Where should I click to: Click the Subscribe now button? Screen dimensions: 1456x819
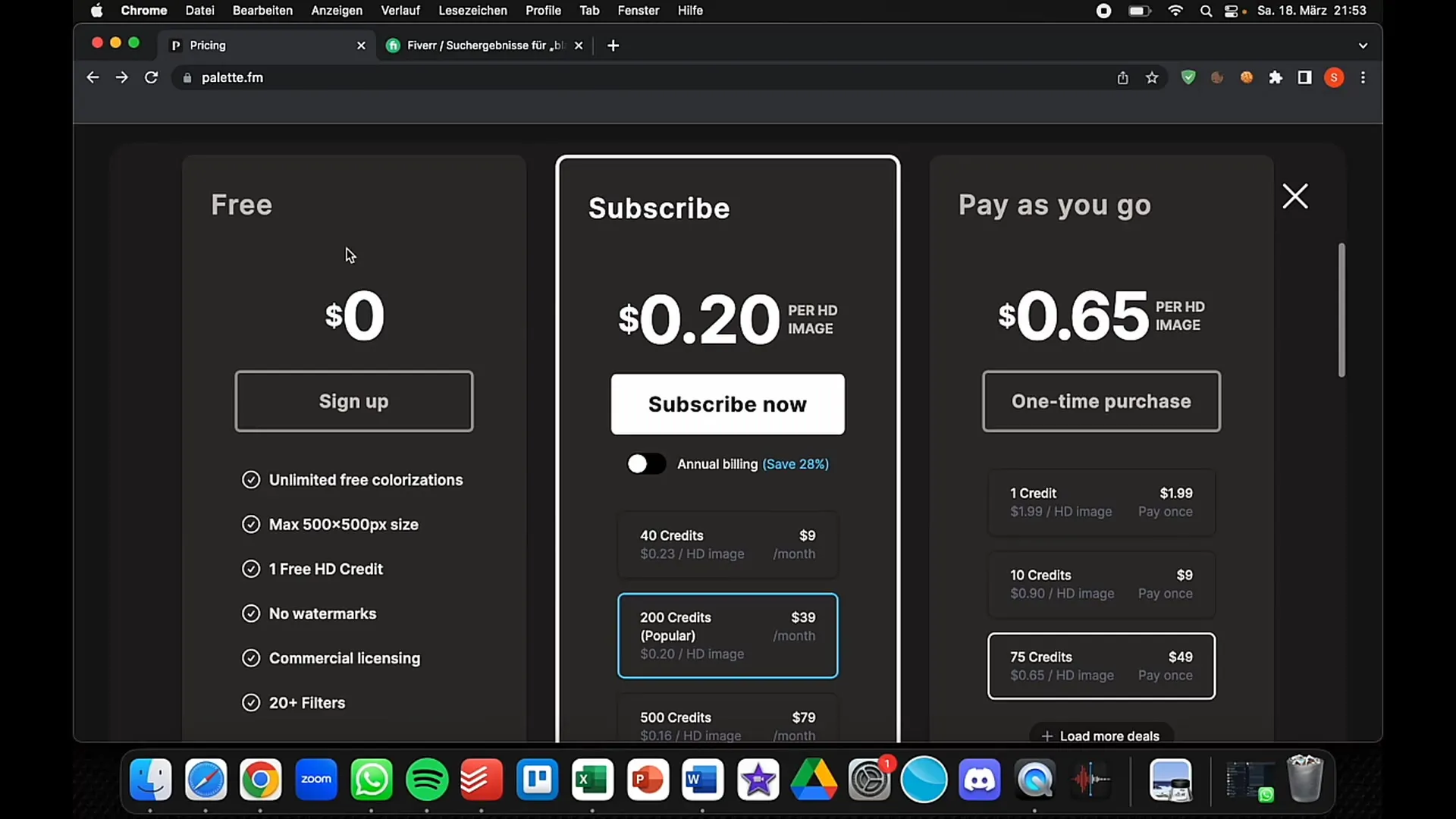[x=728, y=404]
